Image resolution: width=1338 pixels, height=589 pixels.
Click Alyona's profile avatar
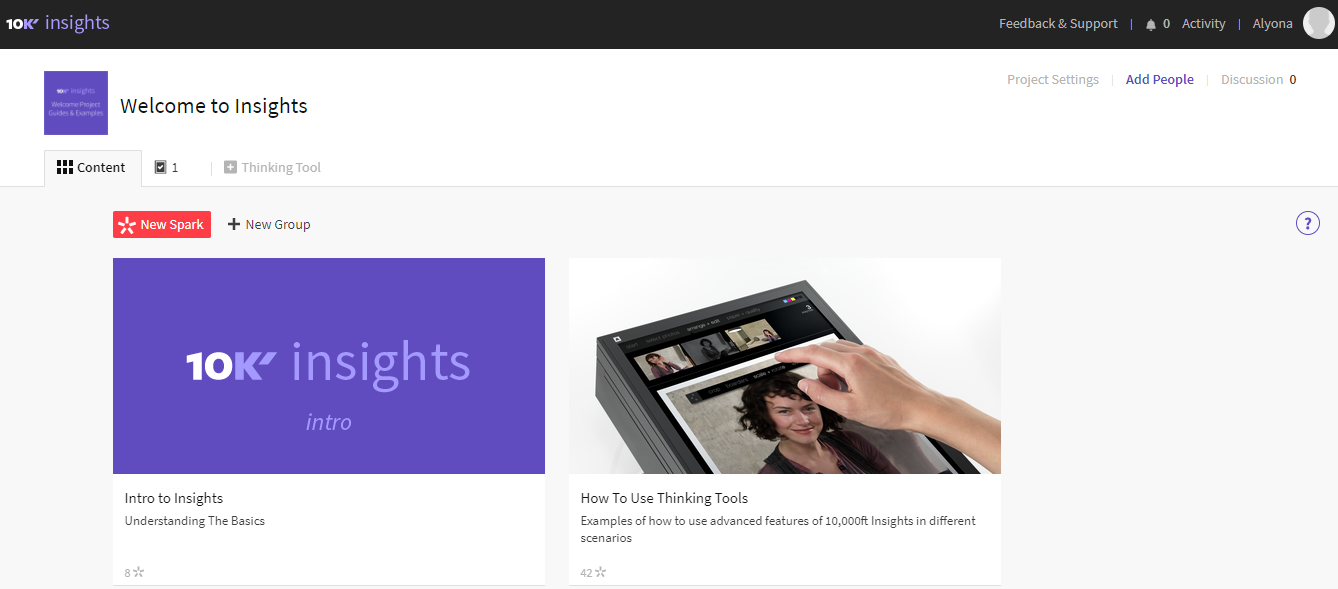coord(1319,23)
